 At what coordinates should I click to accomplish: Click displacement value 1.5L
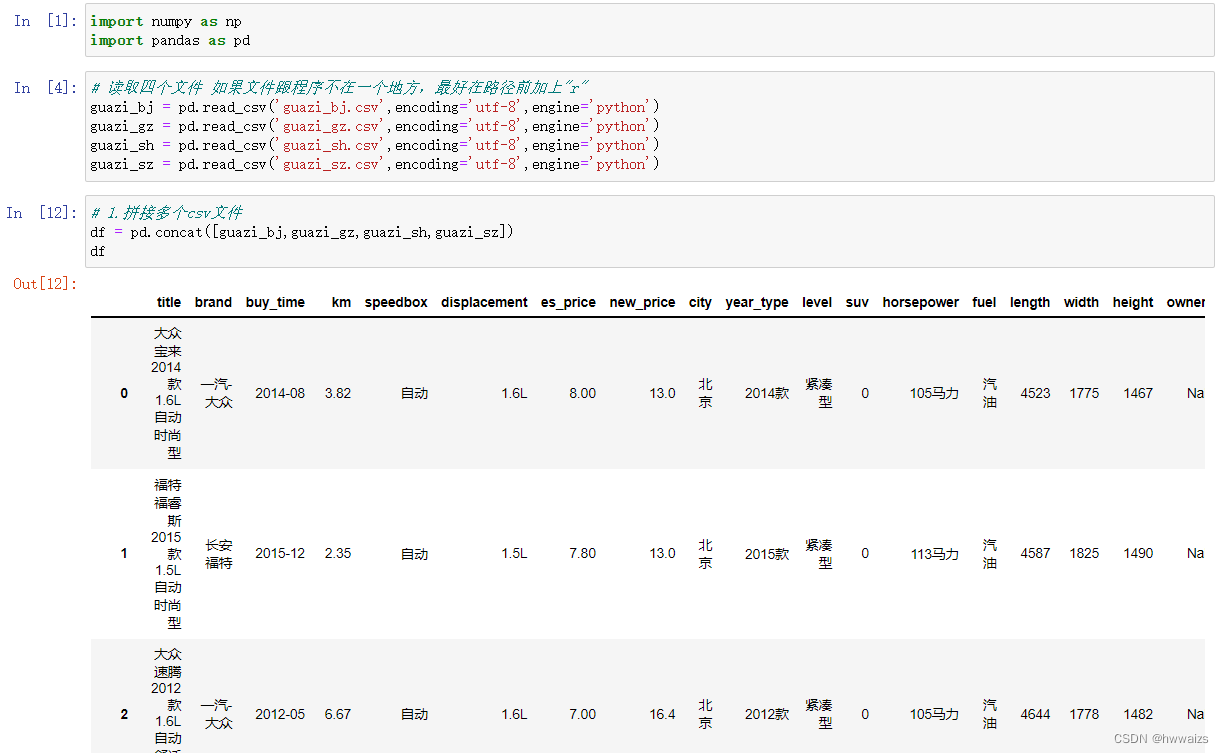[x=514, y=553]
